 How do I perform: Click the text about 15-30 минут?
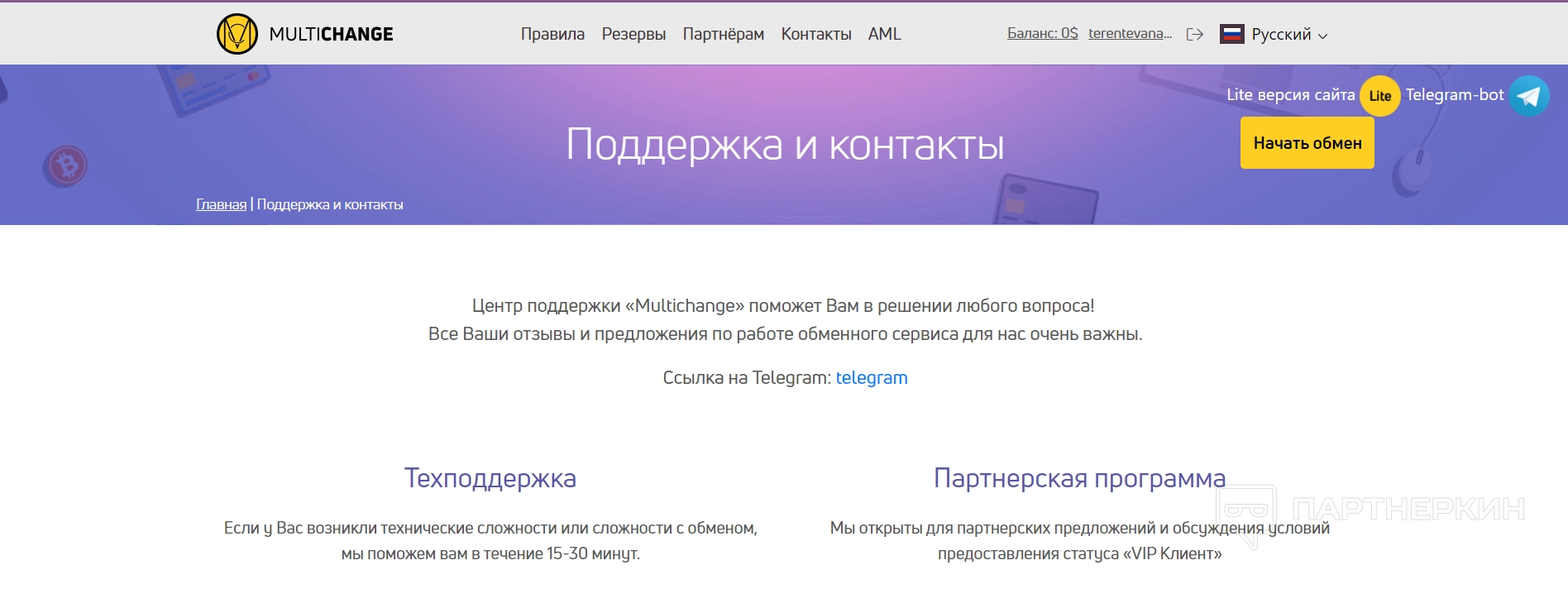490,553
